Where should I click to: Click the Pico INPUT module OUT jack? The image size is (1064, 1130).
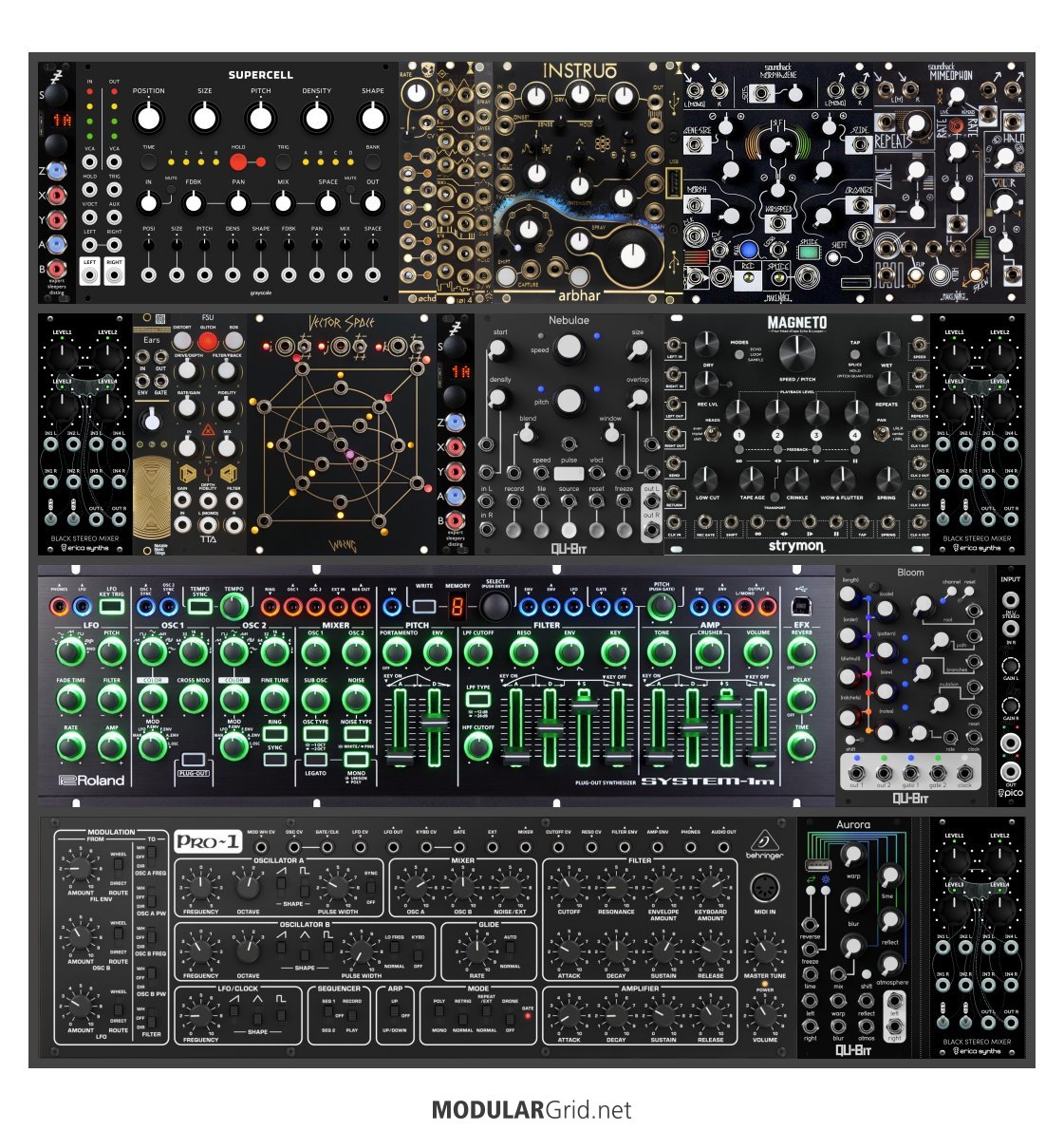pyautogui.click(x=1011, y=772)
